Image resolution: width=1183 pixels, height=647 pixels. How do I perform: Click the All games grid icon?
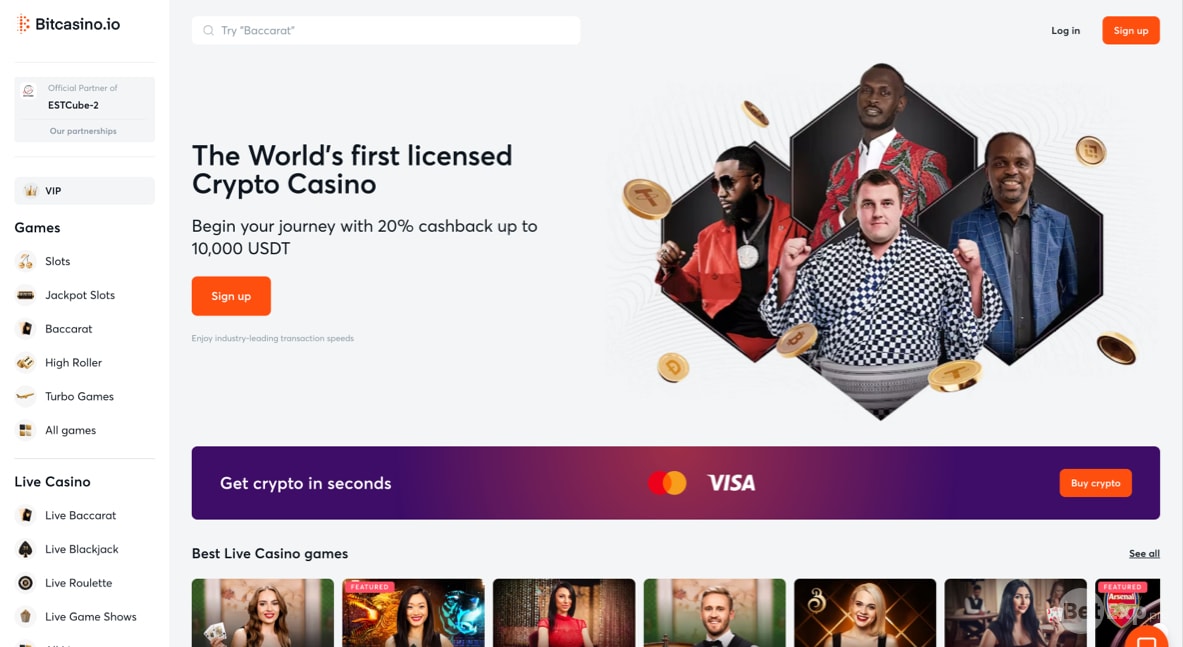tap(26, 430)
